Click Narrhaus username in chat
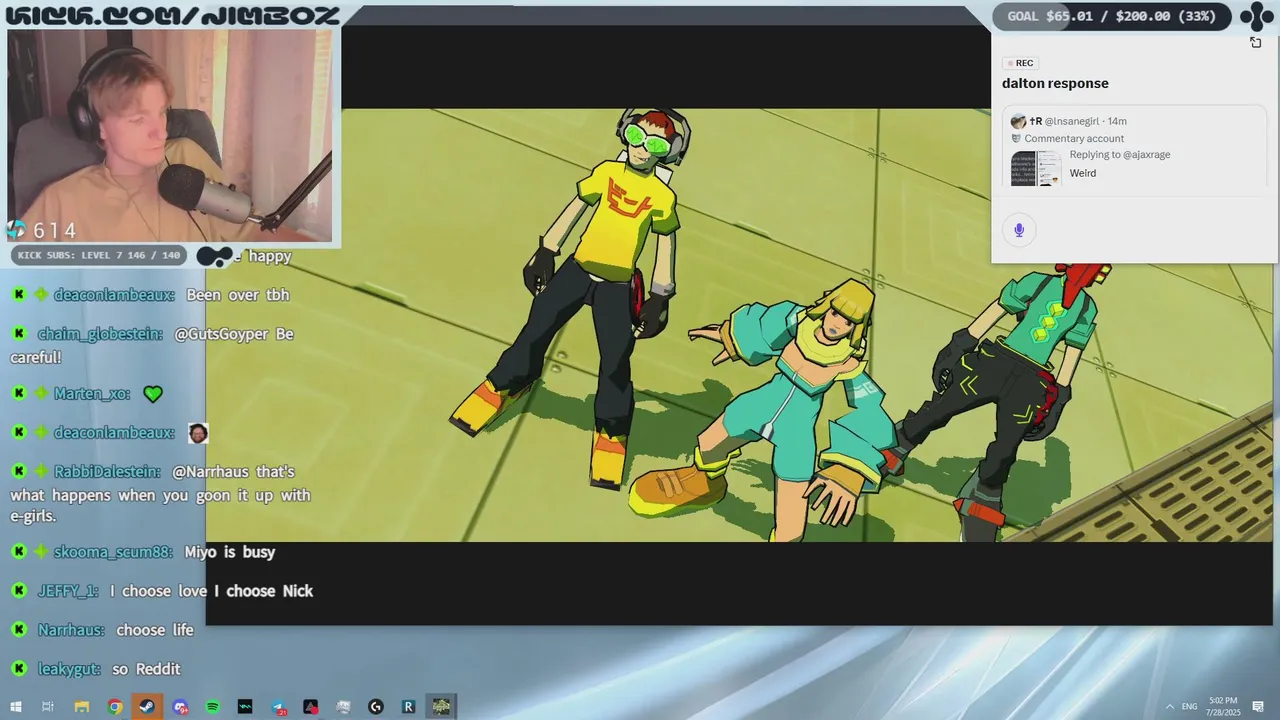The height and width of the screenshot is (720, 1280). [x=71, y=630]
